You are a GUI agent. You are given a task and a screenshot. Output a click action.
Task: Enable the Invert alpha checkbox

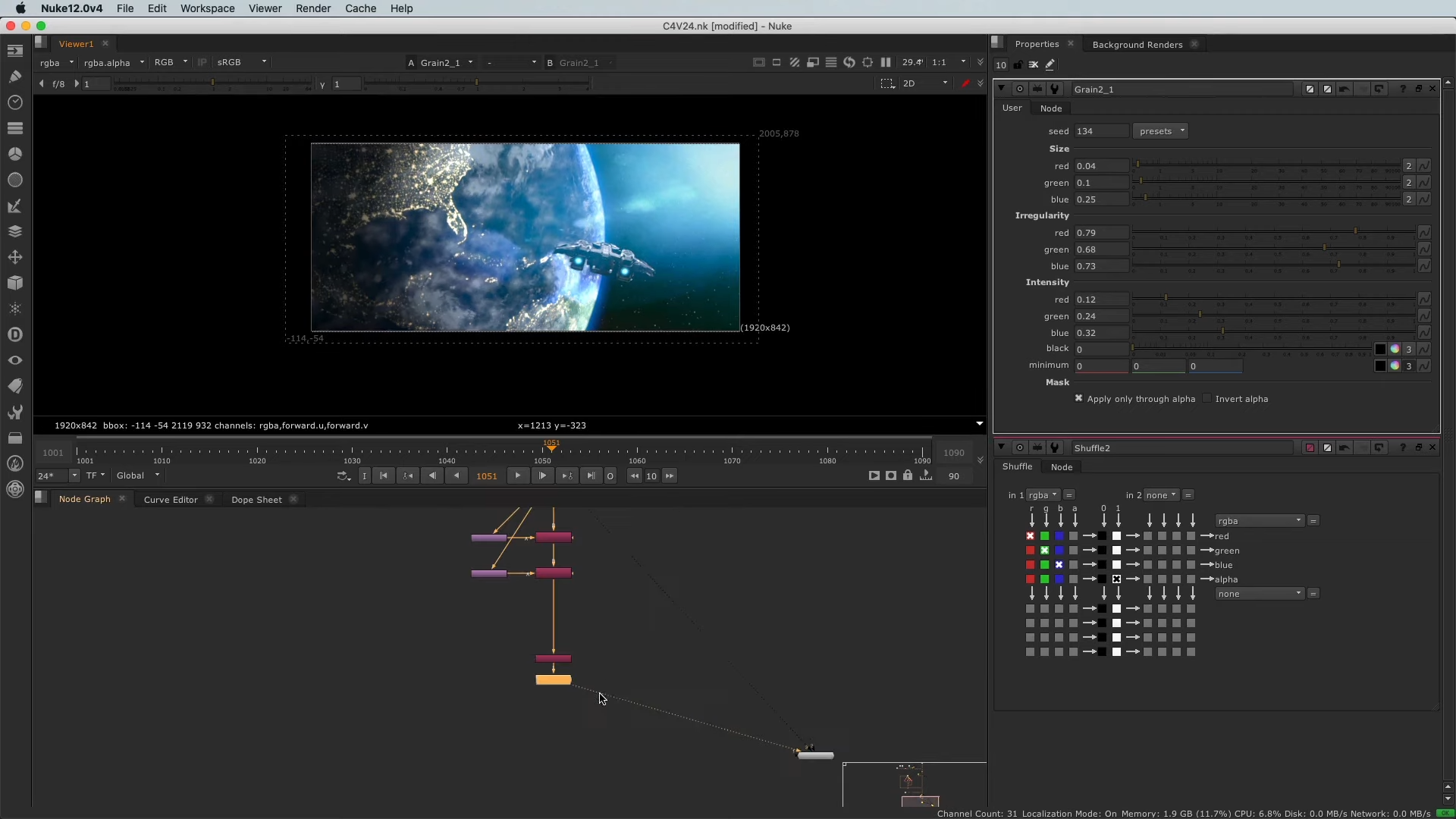(x=1207, y=398)
